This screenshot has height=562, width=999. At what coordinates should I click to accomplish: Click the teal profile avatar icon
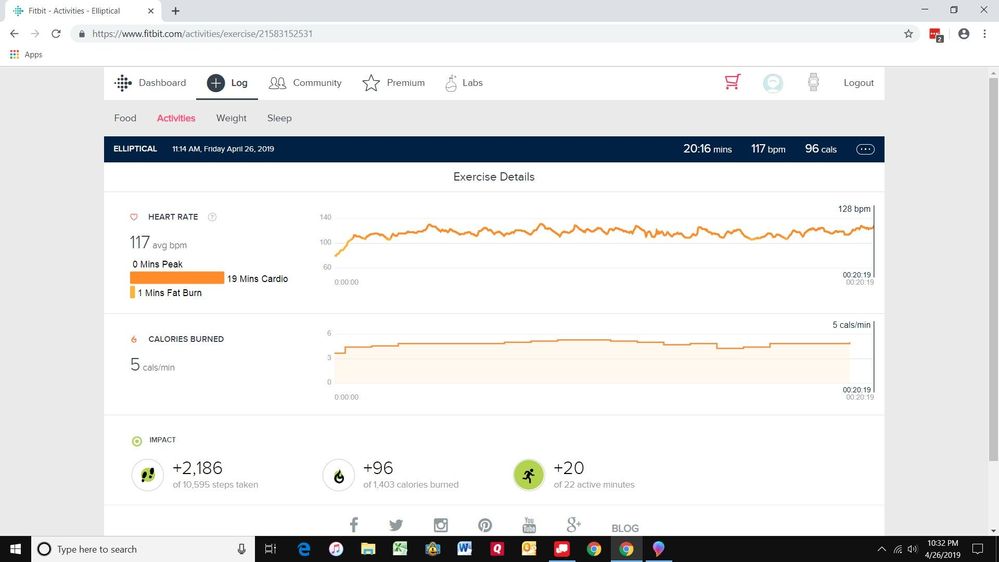pos(773,83)
